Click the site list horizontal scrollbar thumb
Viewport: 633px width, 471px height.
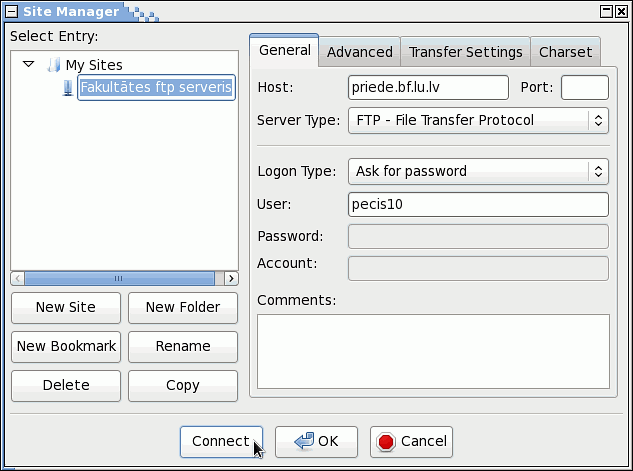coord(119,278)
